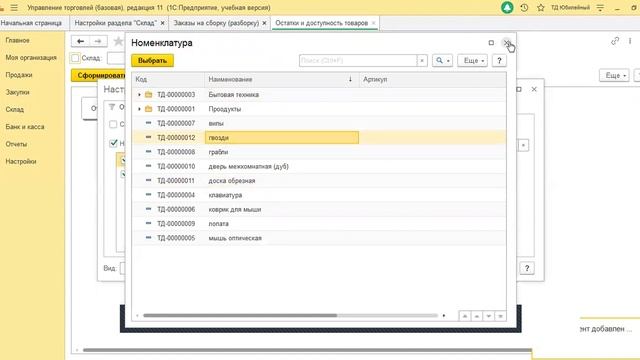This screenshot has width=640, height=360.
Task: Open the Еще menu in Номенклатура dialog
Action: click(x=473, y=60)
